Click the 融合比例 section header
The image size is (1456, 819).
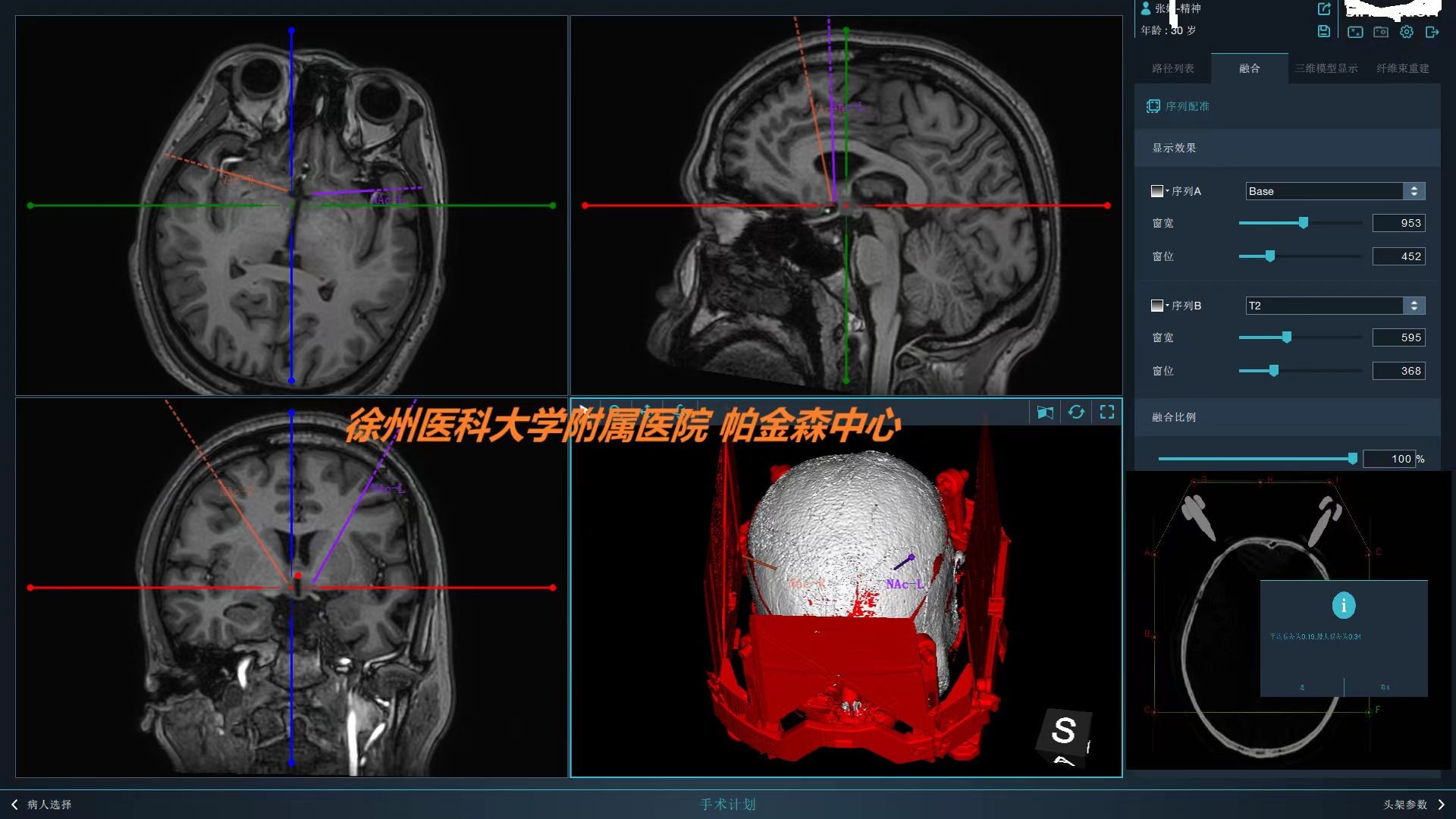coord(1288,417)
